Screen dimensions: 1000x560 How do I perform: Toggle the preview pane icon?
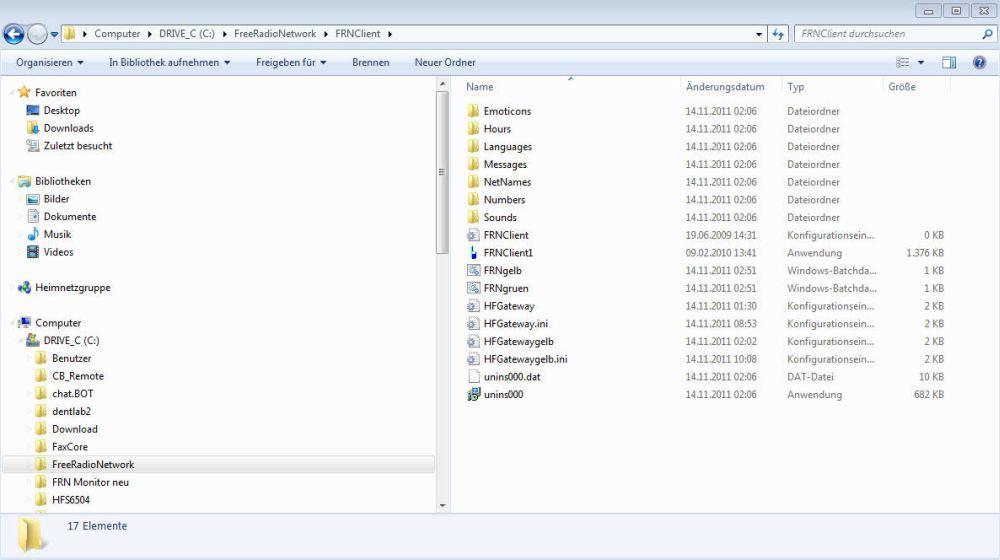click(949, 63)
